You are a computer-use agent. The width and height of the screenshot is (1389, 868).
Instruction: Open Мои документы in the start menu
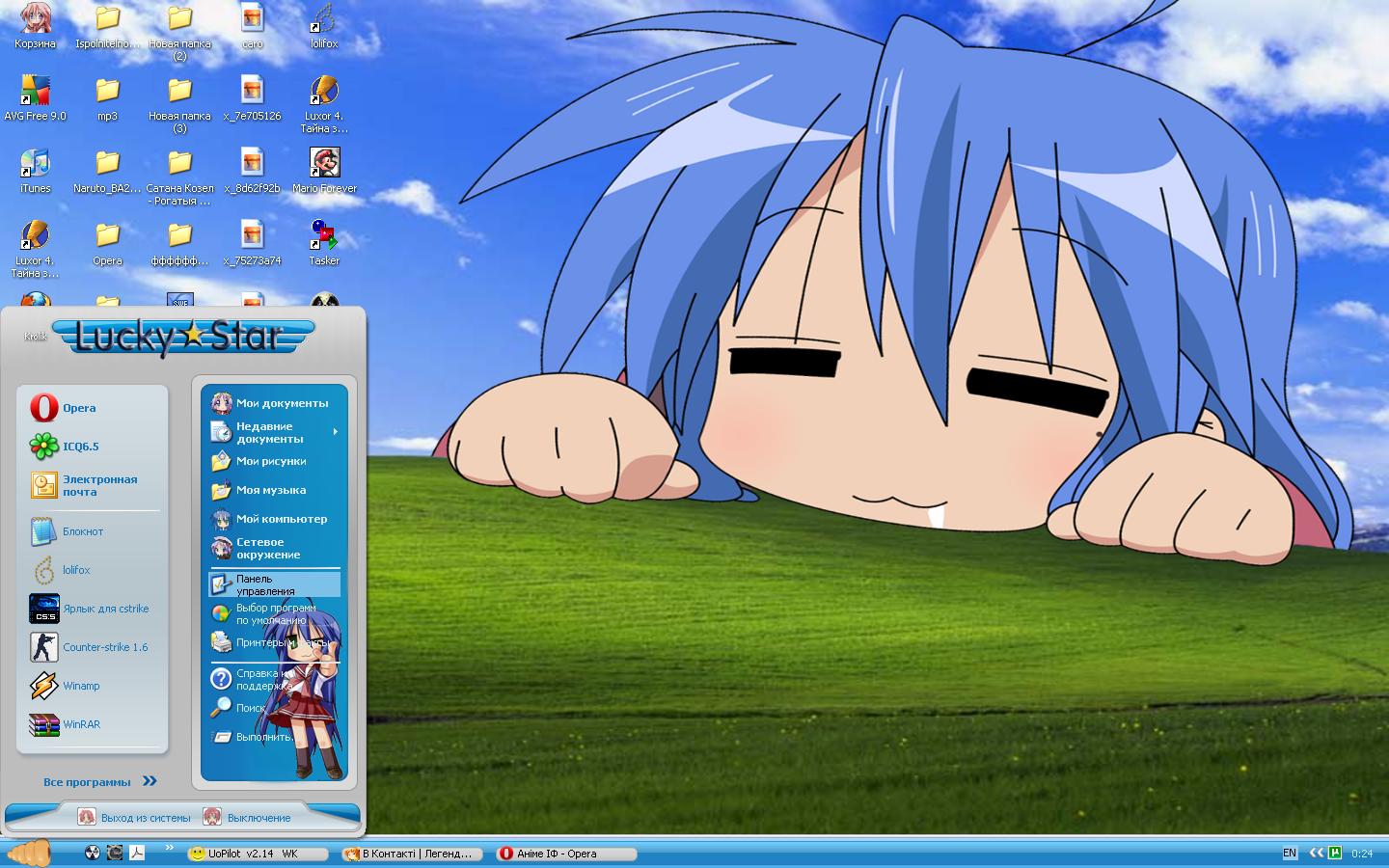point(275,403)
